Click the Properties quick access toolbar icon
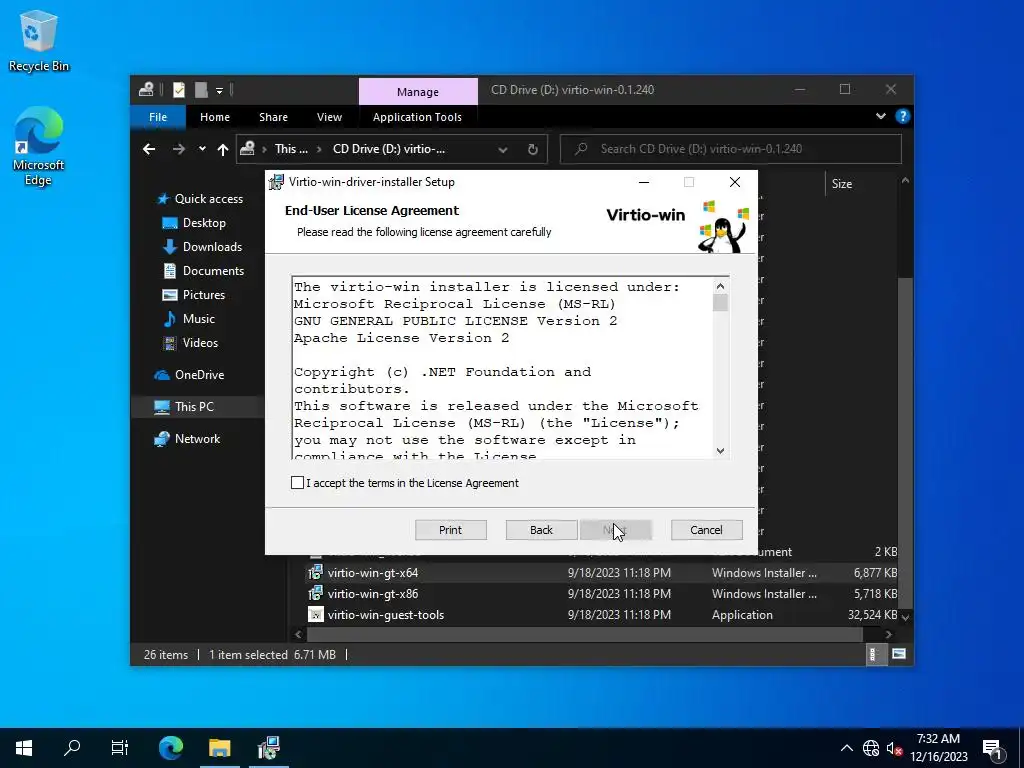 [x=179, y=90]
